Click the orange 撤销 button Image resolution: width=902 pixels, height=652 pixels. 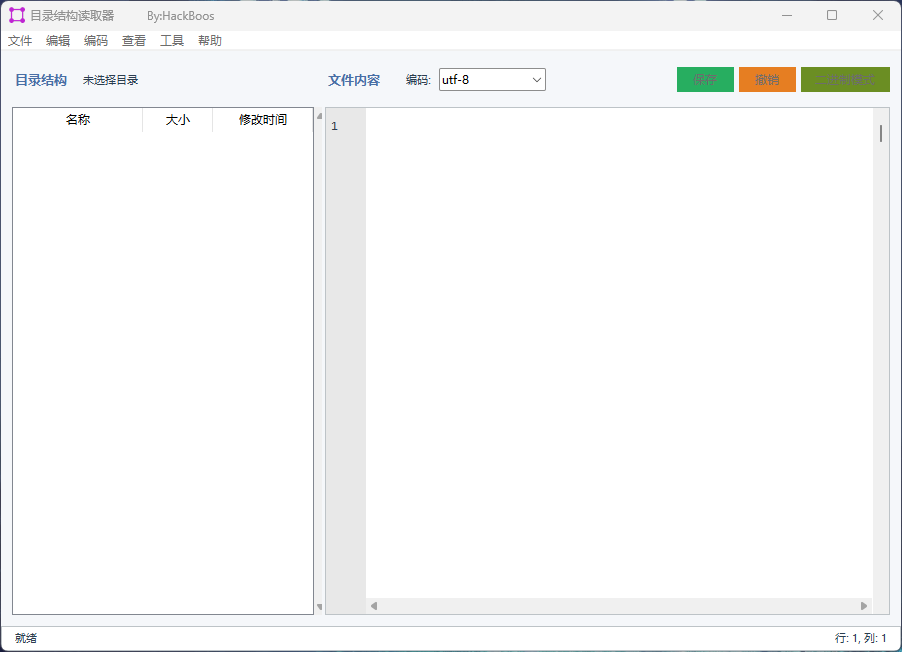[767, 80]
